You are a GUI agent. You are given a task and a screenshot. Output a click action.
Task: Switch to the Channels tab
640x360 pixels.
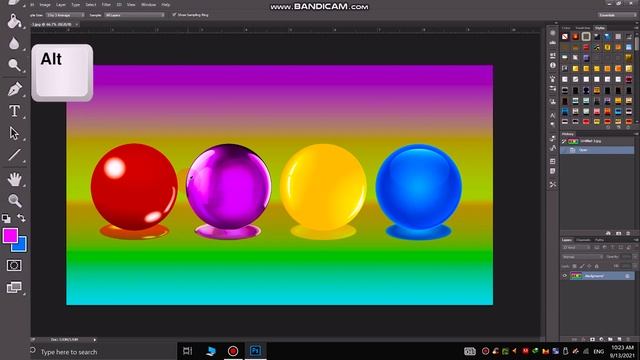(583, 240)
